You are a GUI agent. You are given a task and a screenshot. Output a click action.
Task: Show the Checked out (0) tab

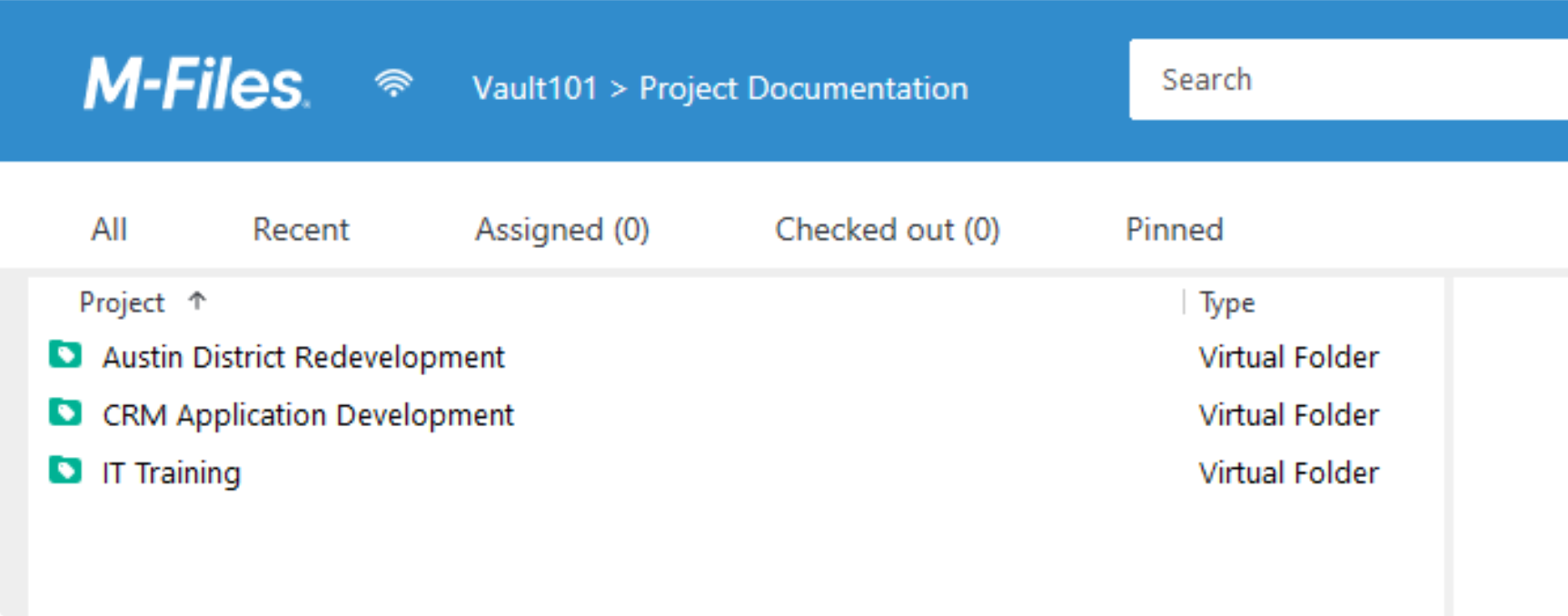pyautogui.click(x=887, y=230)
